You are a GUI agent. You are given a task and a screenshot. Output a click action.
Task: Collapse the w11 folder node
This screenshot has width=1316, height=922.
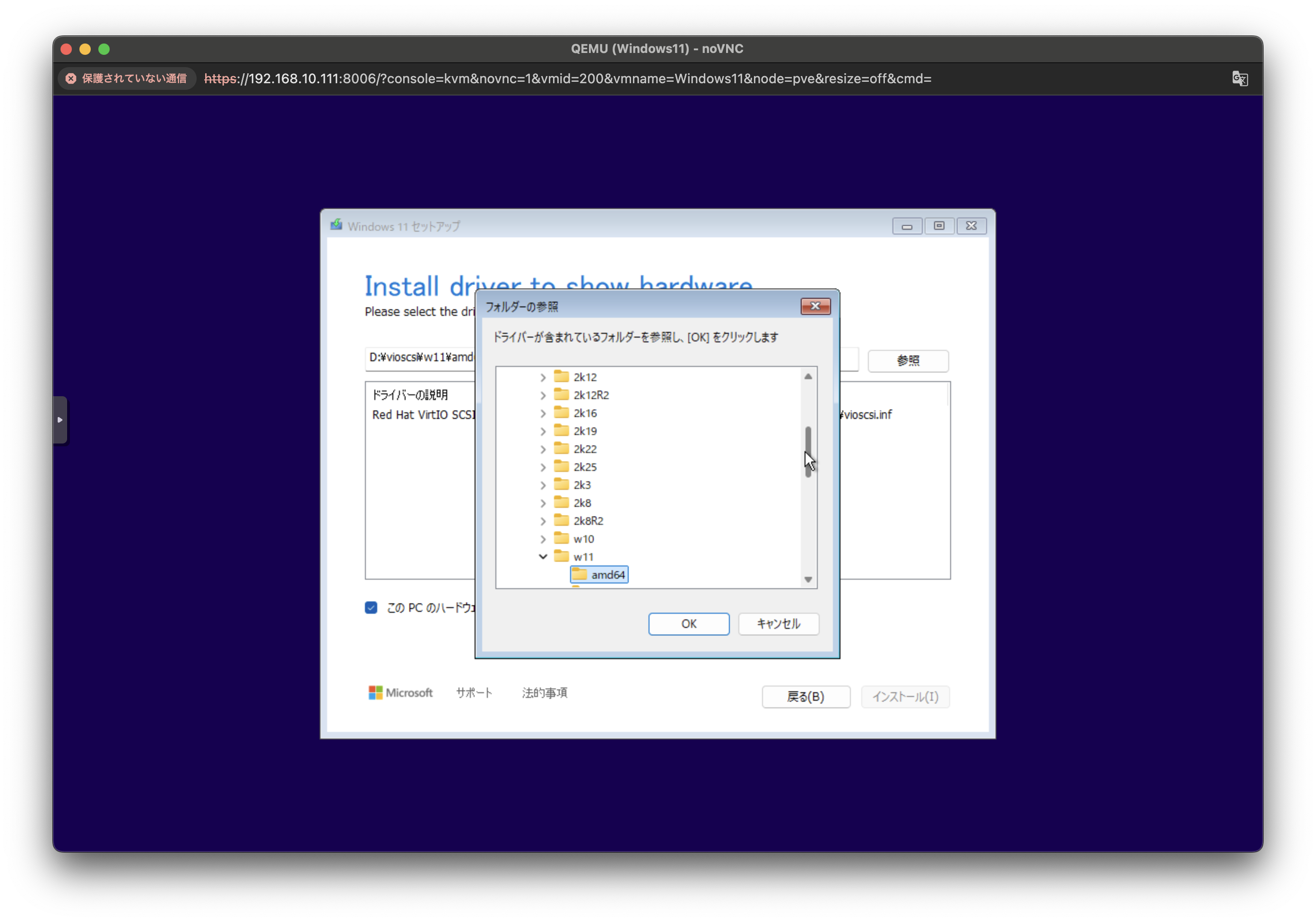point(543,557)
